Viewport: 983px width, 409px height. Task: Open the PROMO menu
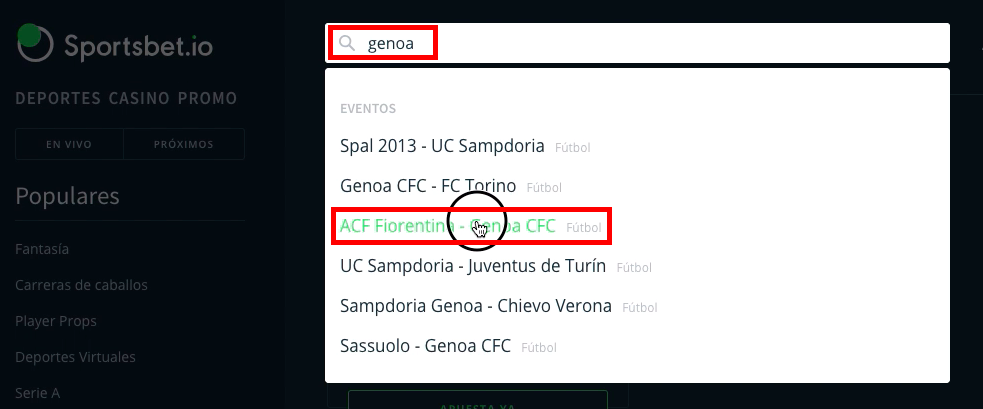pos(208,98)
